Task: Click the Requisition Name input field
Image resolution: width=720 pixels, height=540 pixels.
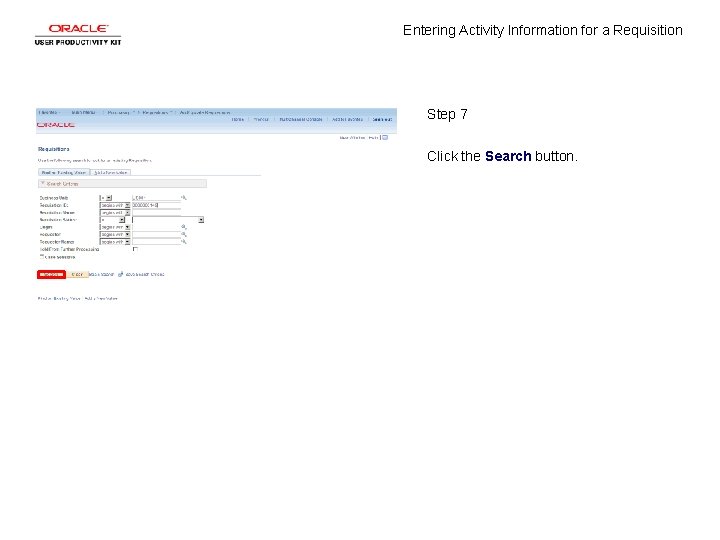Action: coord(156,213)
